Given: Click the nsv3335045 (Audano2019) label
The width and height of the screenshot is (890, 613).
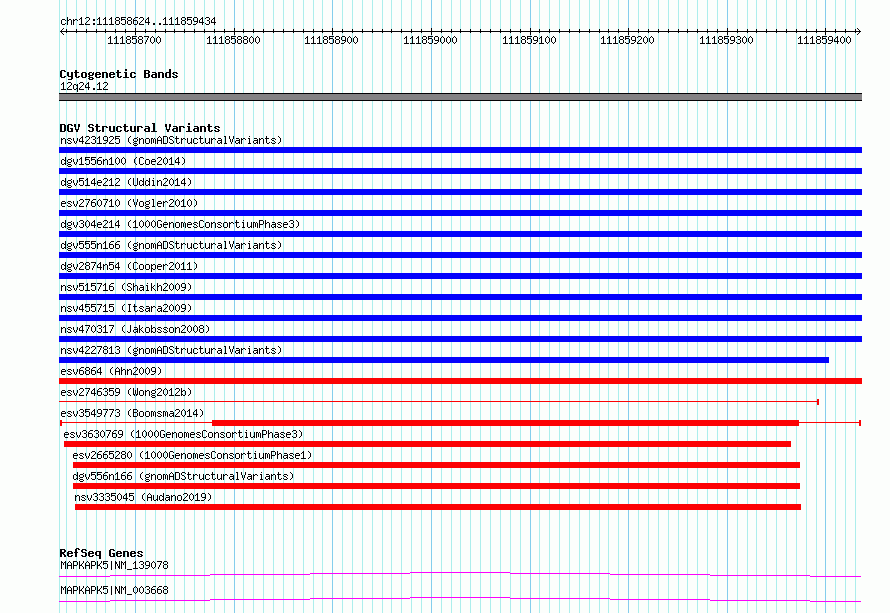Looking at the screenshot, I should [x=143, y=497].
